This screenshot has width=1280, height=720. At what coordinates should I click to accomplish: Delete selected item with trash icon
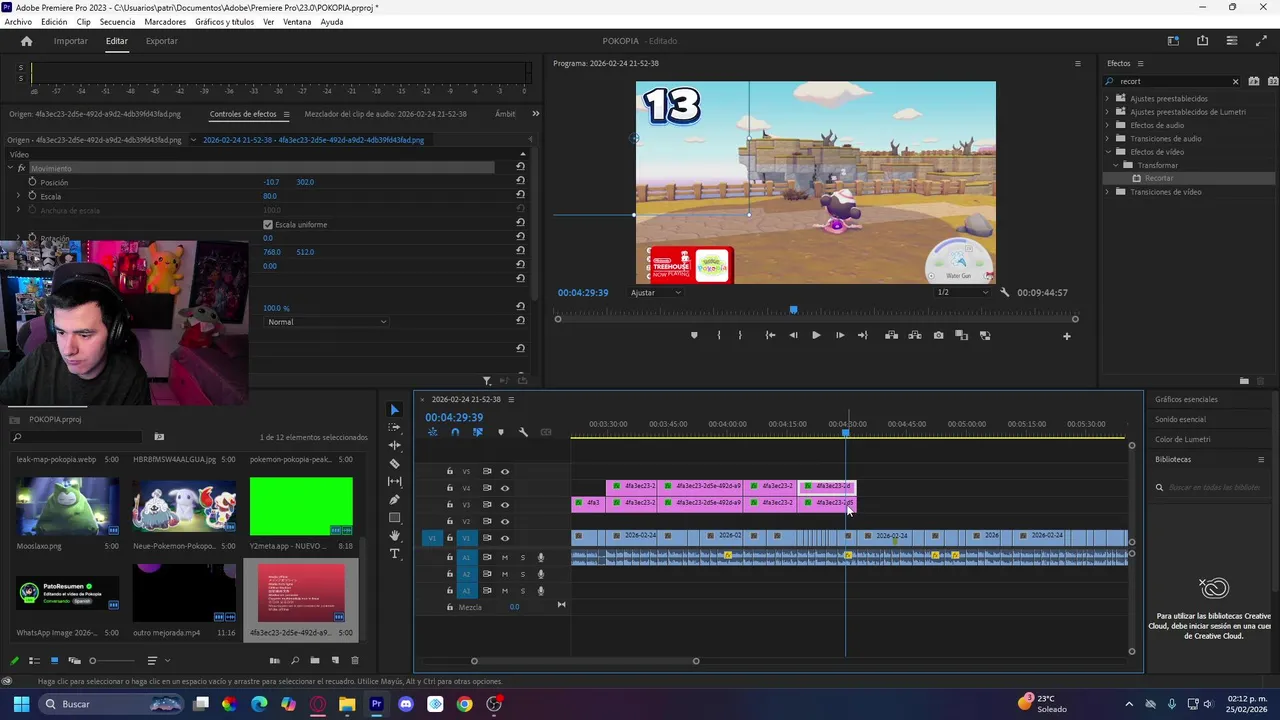[x=354, y=660]
